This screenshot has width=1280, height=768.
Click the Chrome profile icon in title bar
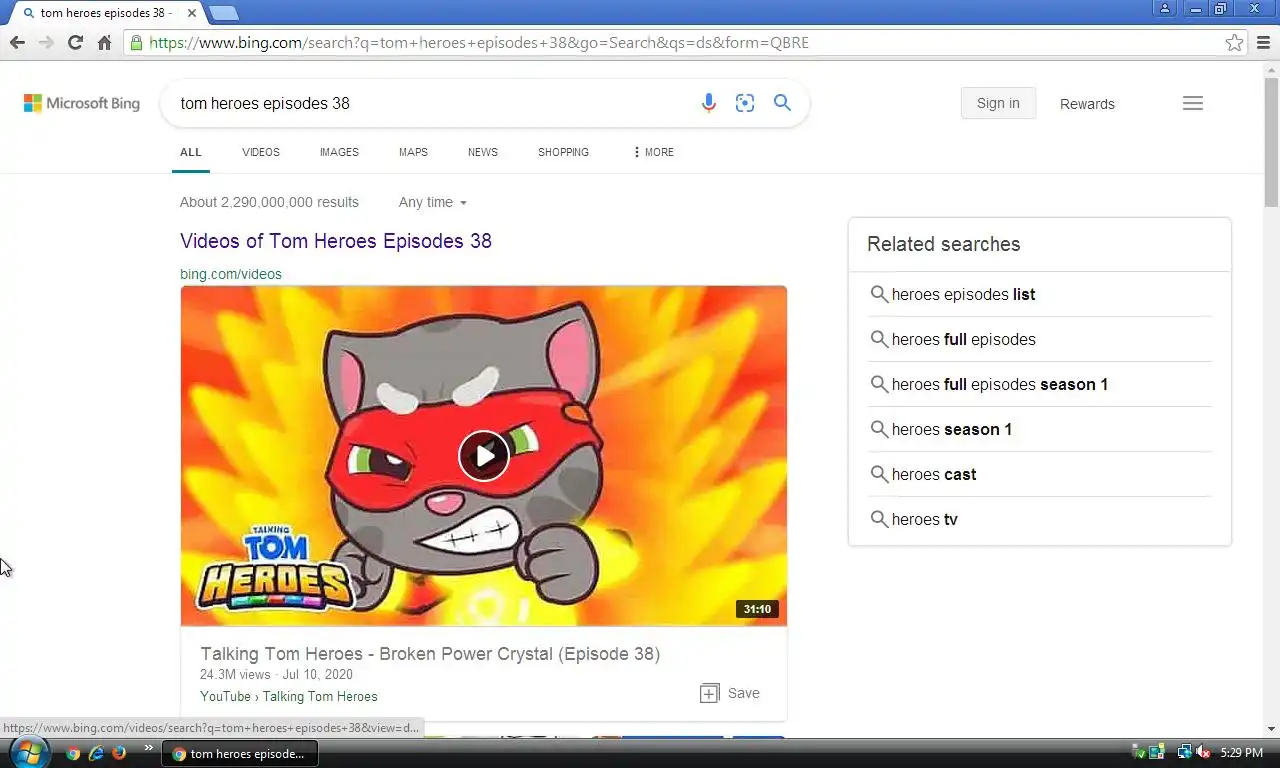[x=1165, y=9]
